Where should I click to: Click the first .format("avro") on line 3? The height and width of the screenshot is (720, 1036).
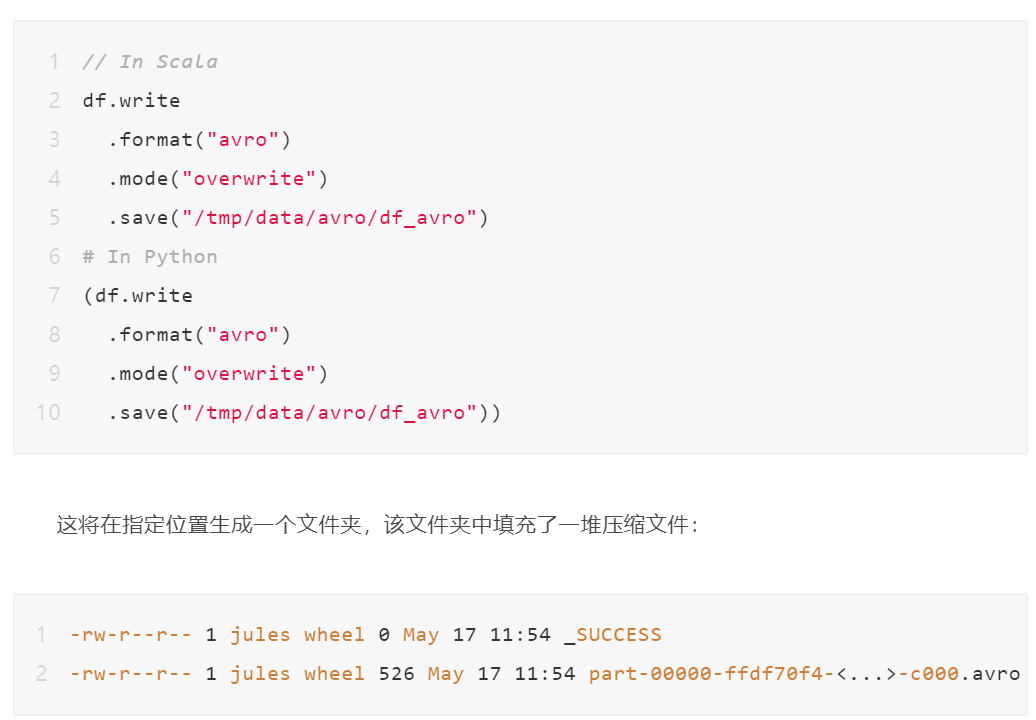click(199, 139)
